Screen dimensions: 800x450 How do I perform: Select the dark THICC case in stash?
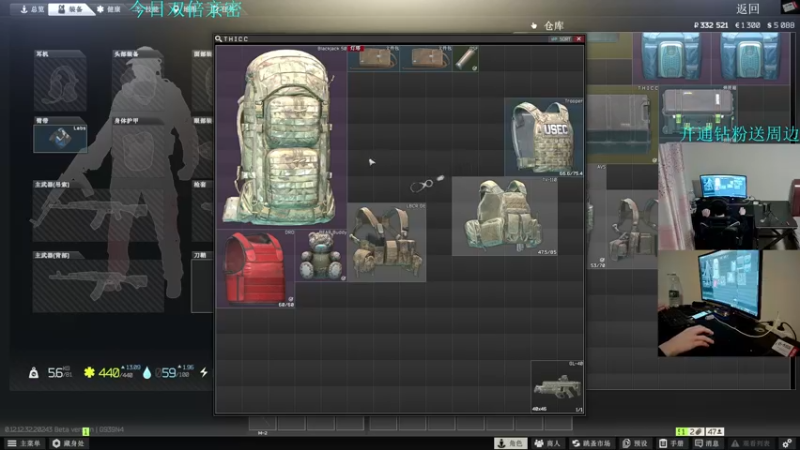[621, 123]
